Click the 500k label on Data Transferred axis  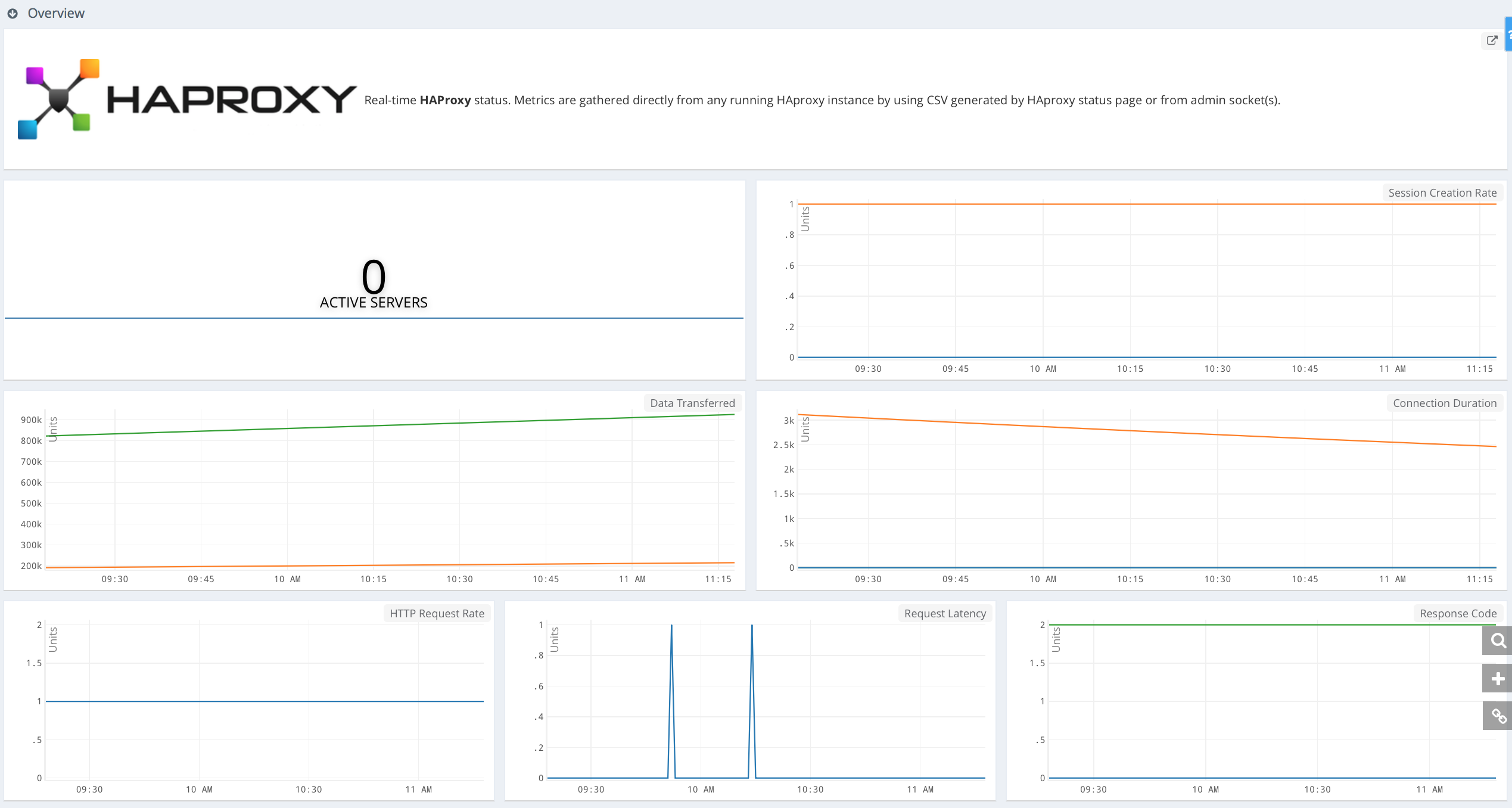(31, 503)
